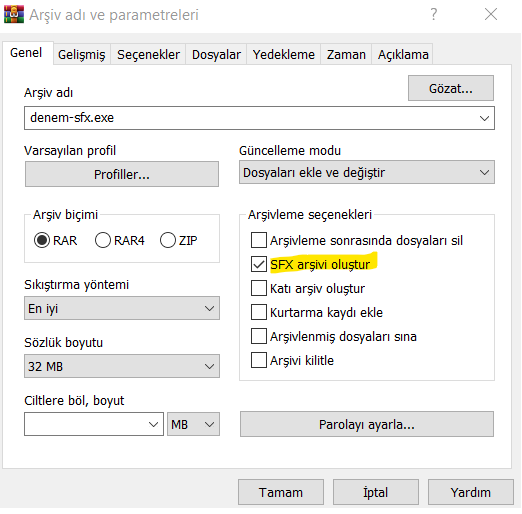This screenshot has width=522, height=514.
Task: Tick the Katı arşiv oluştur checkbox
Action: 259,288
